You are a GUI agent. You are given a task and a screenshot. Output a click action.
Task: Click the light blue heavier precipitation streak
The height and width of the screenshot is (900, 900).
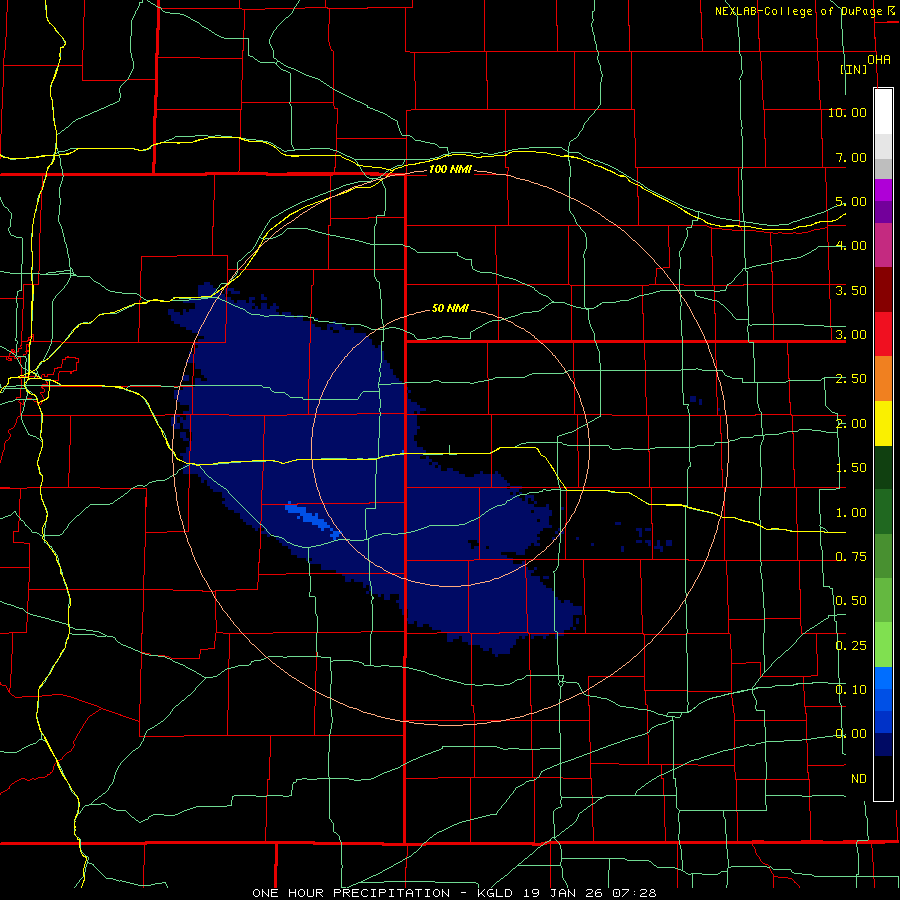(313, 519)
